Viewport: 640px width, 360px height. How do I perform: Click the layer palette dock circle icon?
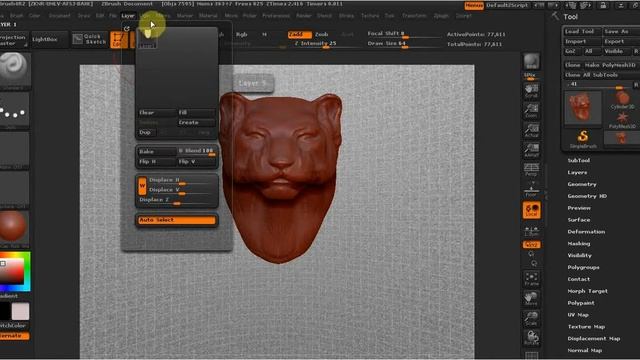point(127,29)
